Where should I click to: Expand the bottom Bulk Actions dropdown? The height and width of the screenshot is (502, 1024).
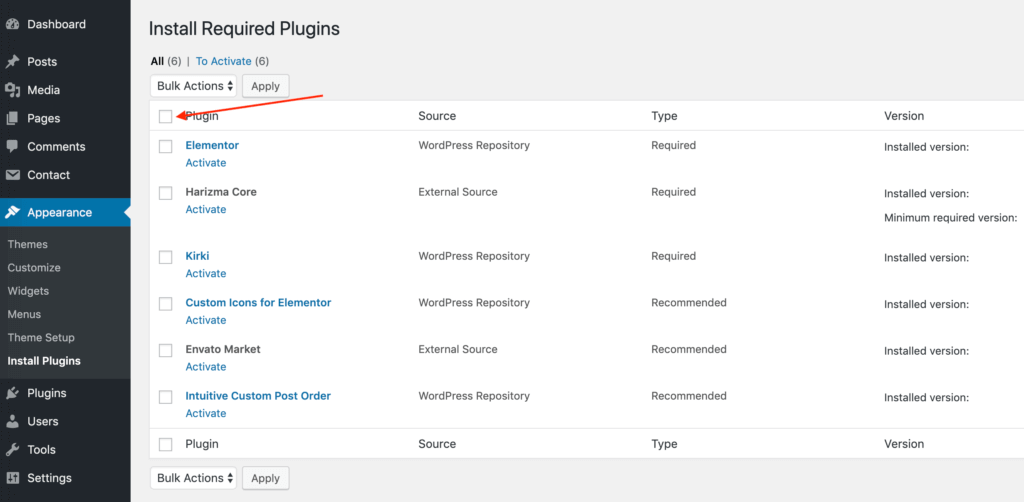click(x=194, y=478)
